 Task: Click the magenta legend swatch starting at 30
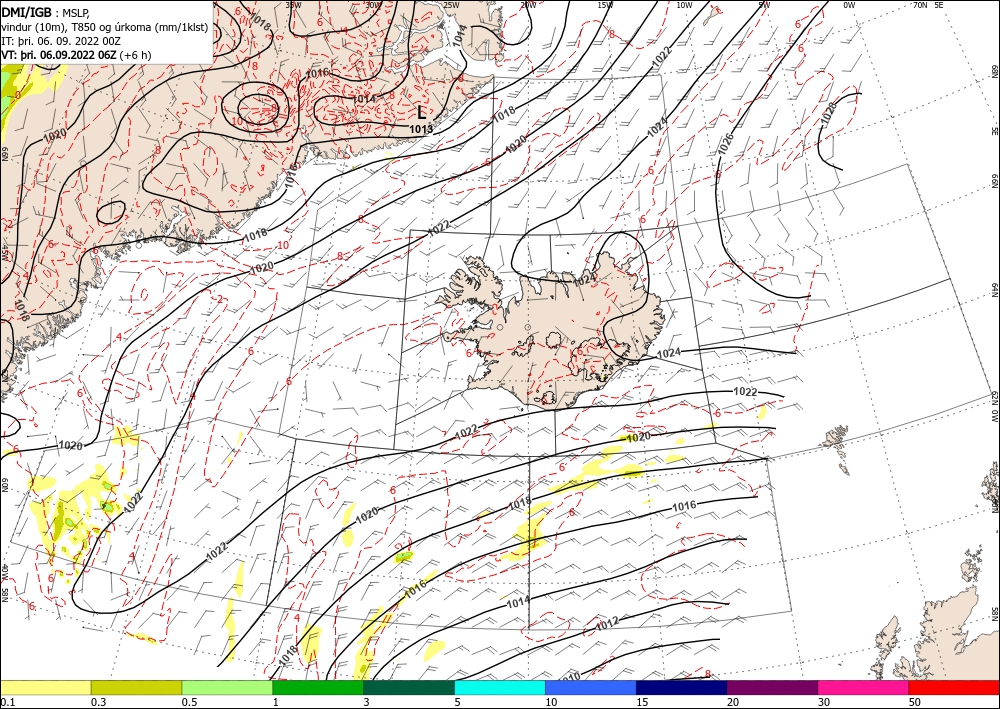pyautogui.click(x=864, y=687)
